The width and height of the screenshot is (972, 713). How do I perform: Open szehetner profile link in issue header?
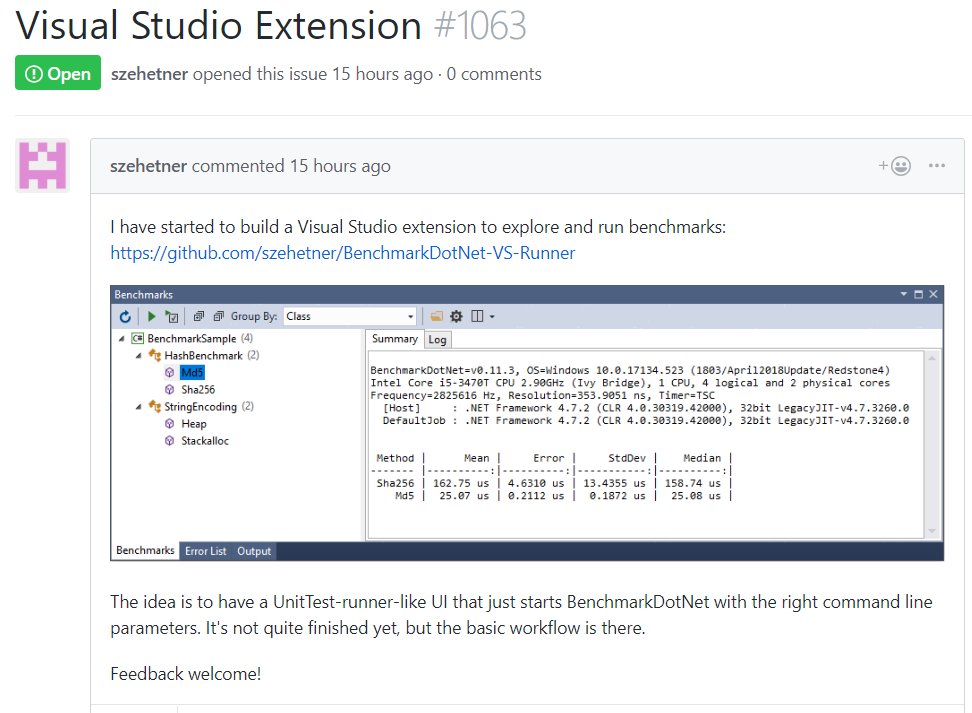(x=149, y=74)
